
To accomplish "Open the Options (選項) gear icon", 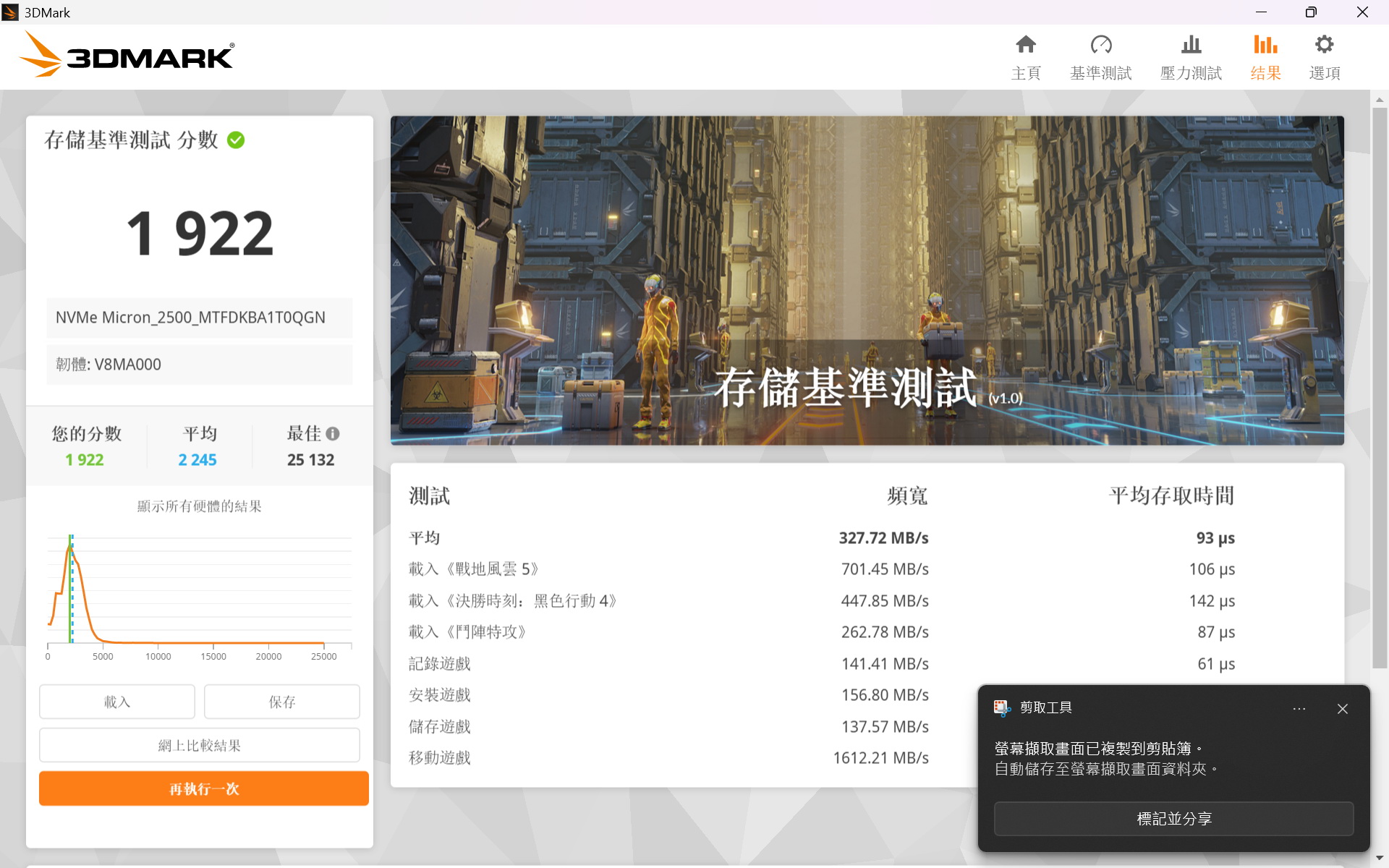I will [1325, 45].
